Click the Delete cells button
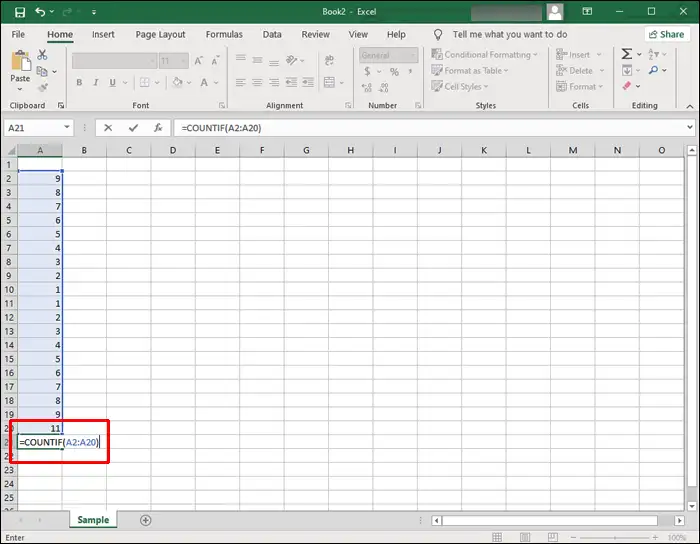 (580, 71)
